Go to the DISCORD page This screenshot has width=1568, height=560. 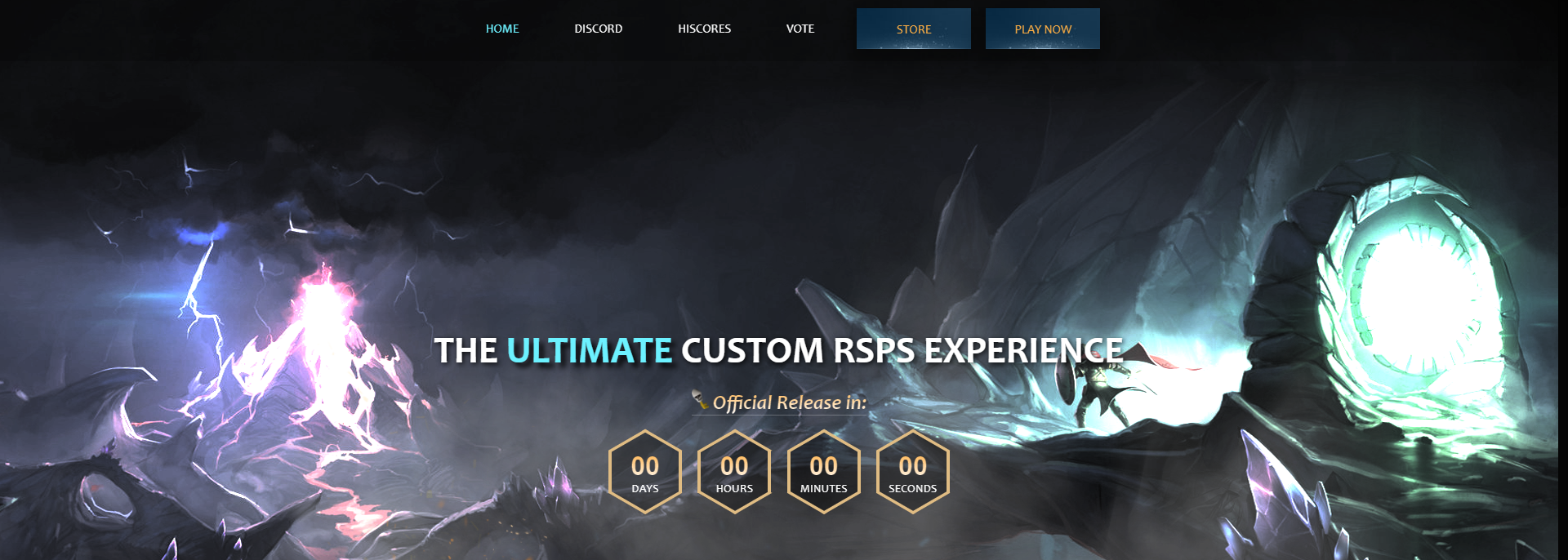(598, 29)
